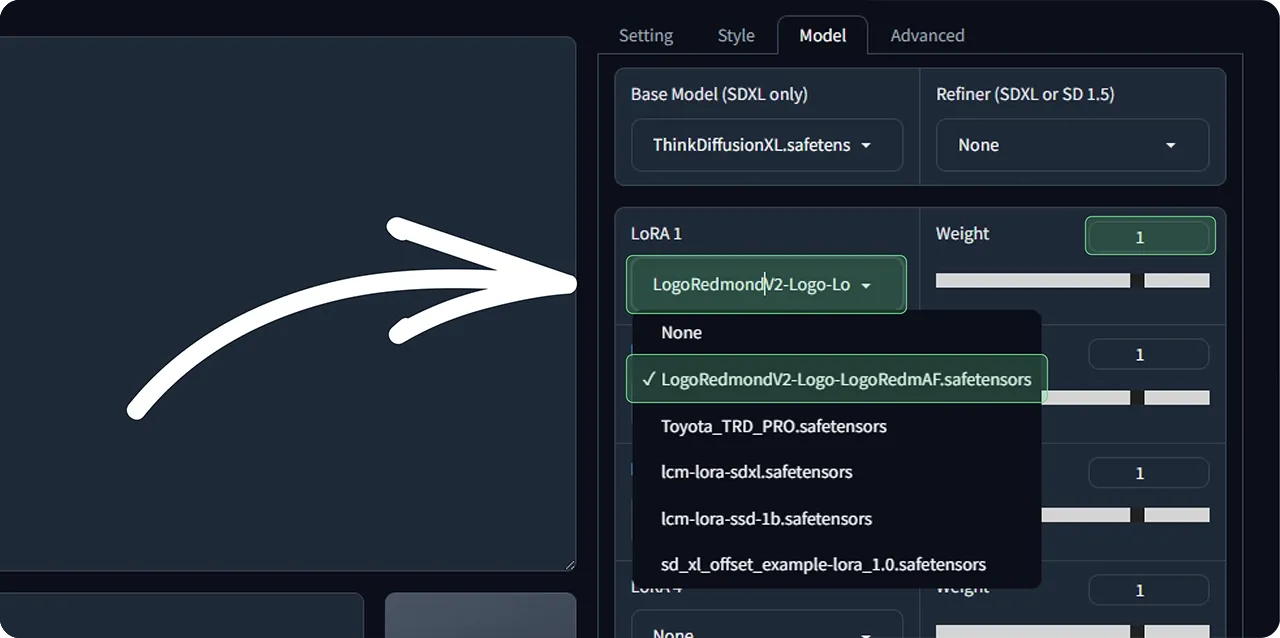Open the Advanced tab

pos(926,35)
